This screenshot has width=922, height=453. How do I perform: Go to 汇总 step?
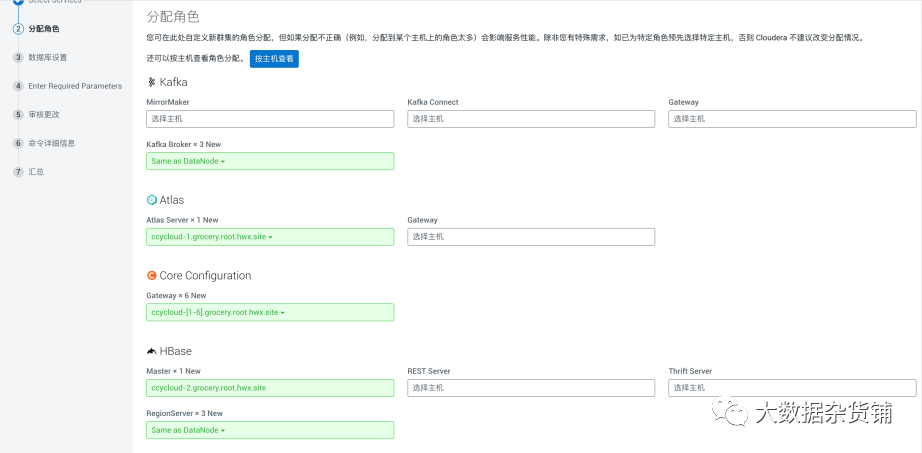(x=36, y=172)
